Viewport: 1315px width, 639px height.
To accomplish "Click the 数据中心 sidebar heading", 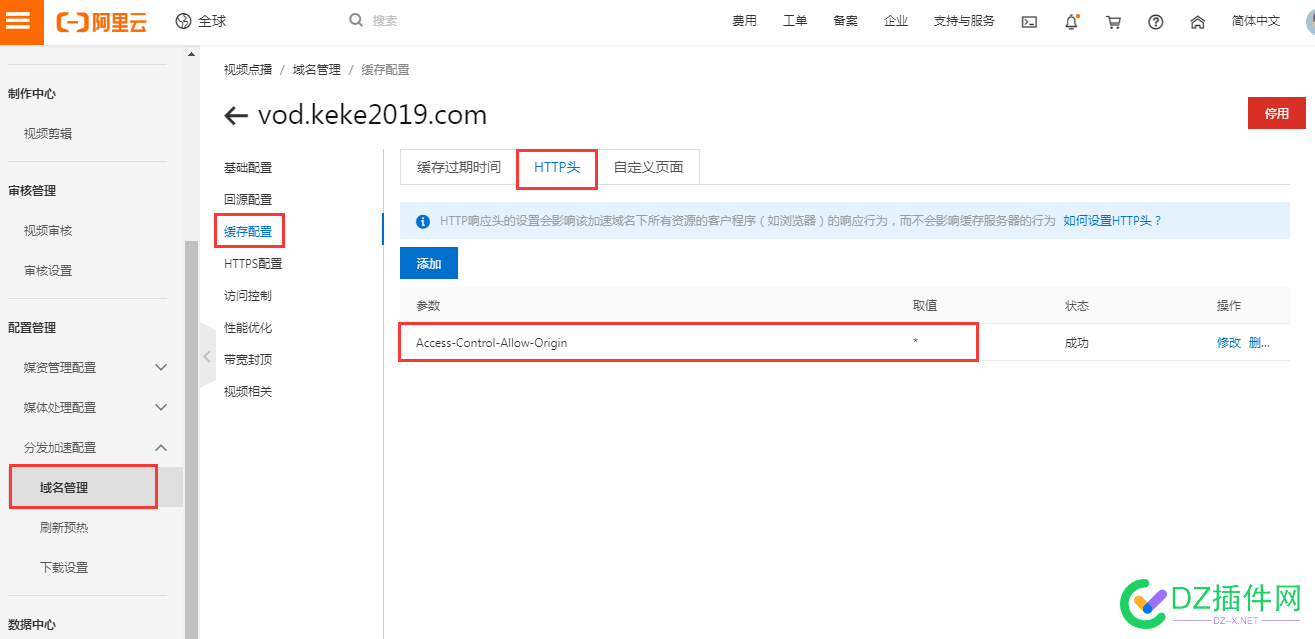I will tap(32, 625).
